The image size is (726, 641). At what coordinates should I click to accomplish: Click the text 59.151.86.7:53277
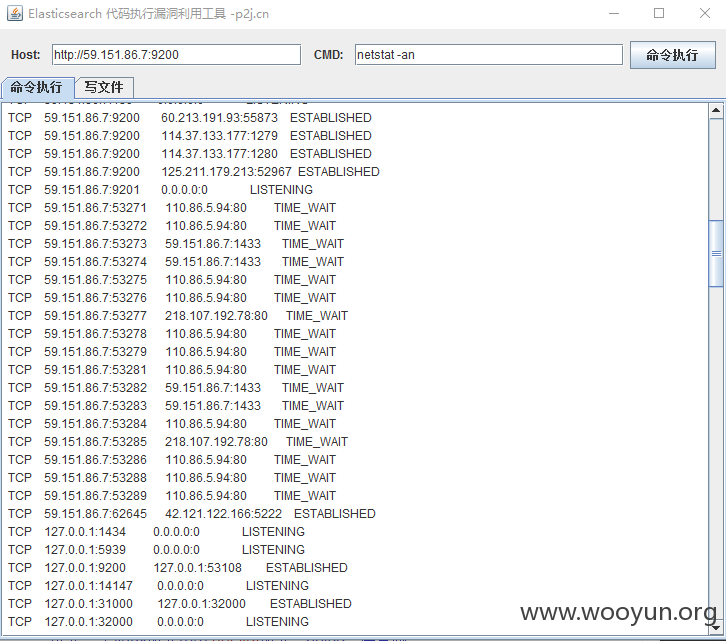click(x=95, y=316)
